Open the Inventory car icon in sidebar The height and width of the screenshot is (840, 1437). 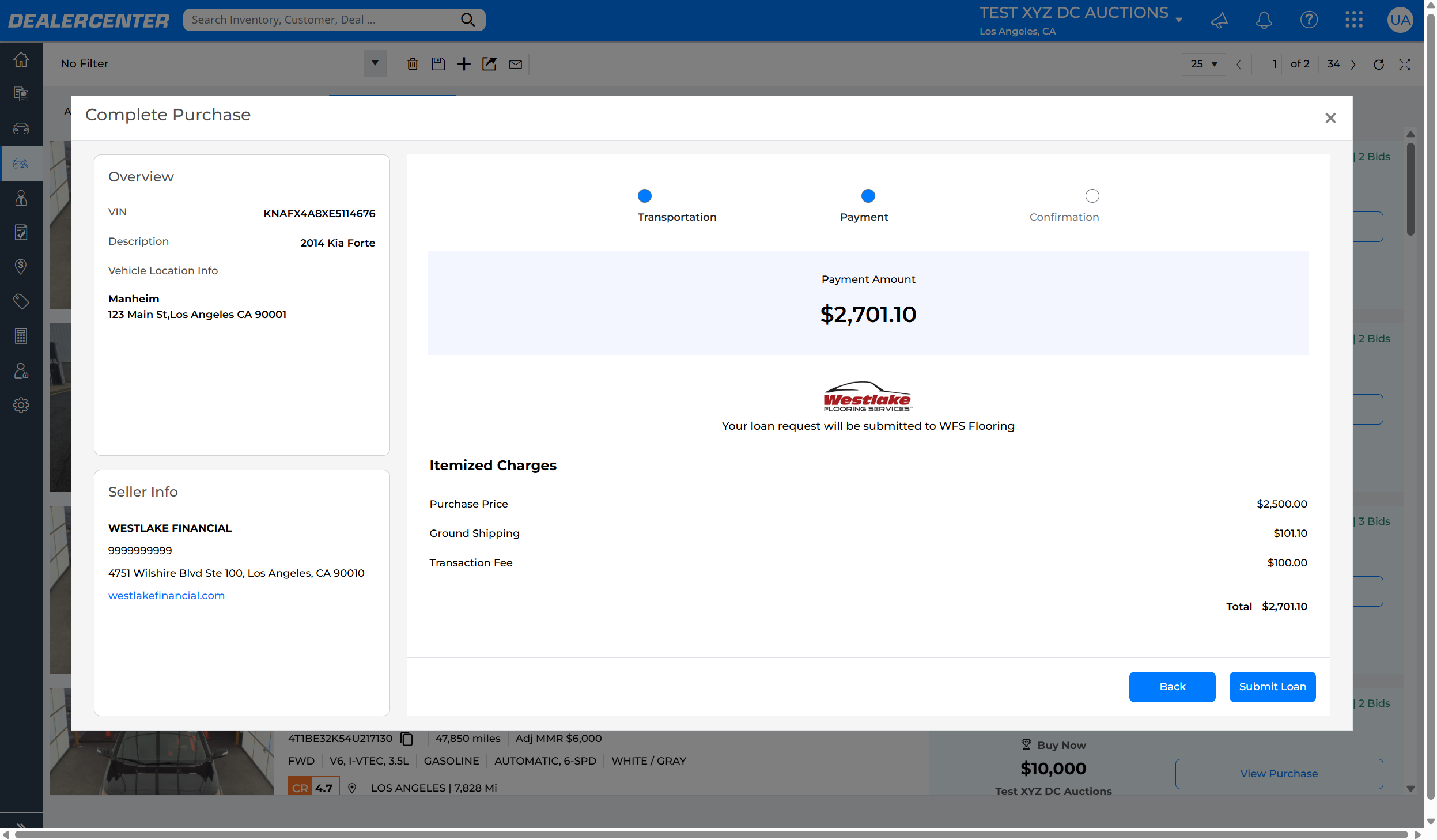21,128
